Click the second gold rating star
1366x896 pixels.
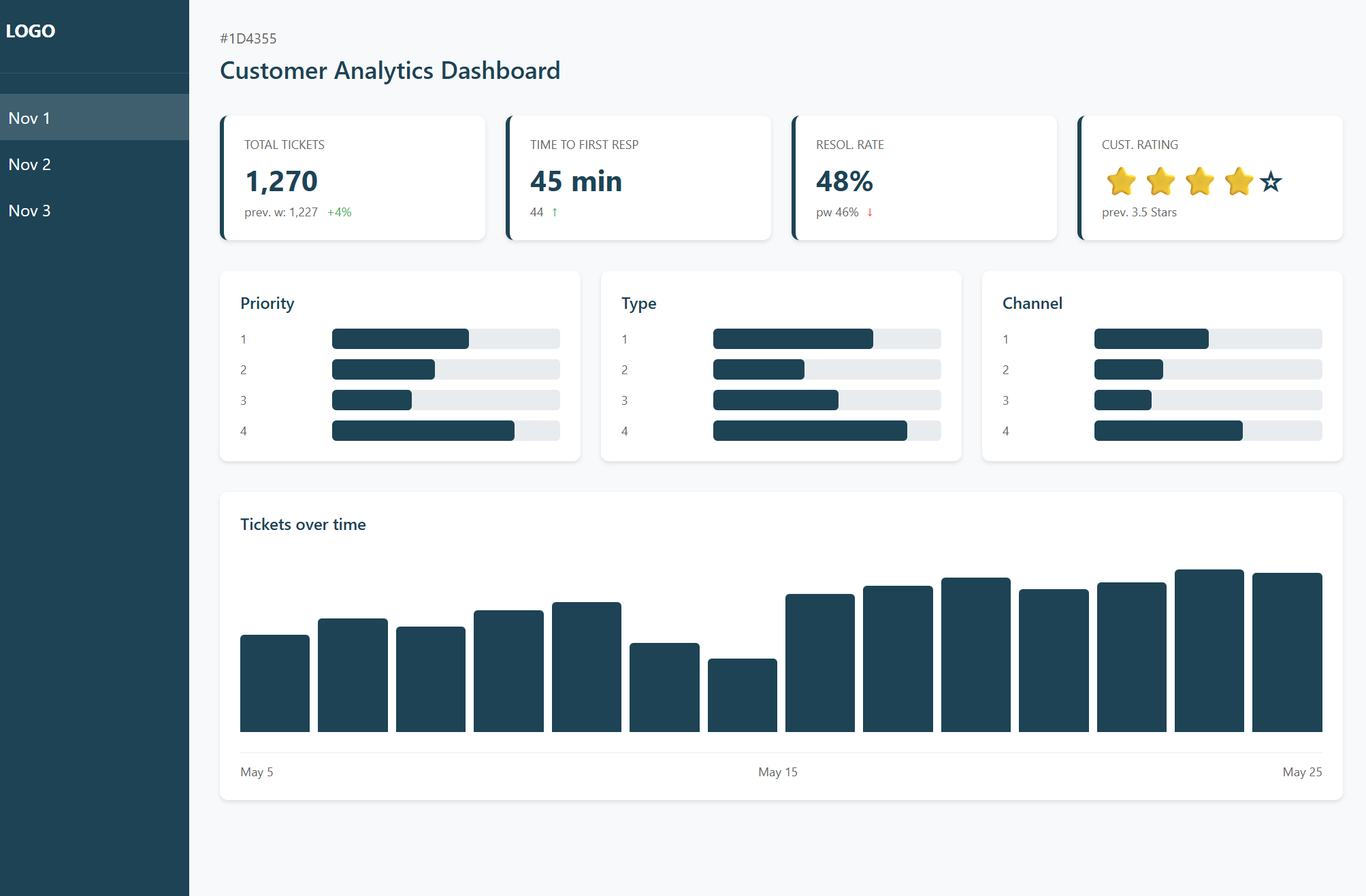click(1160, 182)
